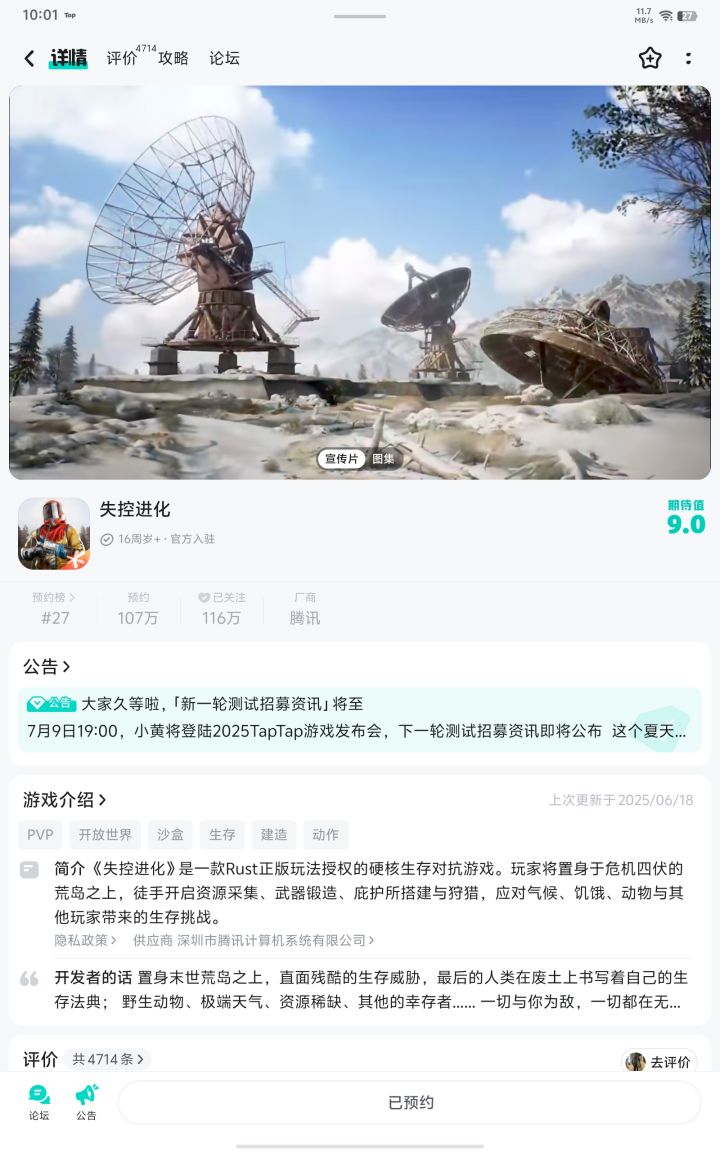
Task: Tap the user avatar beside 去评价
Action: click(x=635, y=1062)
